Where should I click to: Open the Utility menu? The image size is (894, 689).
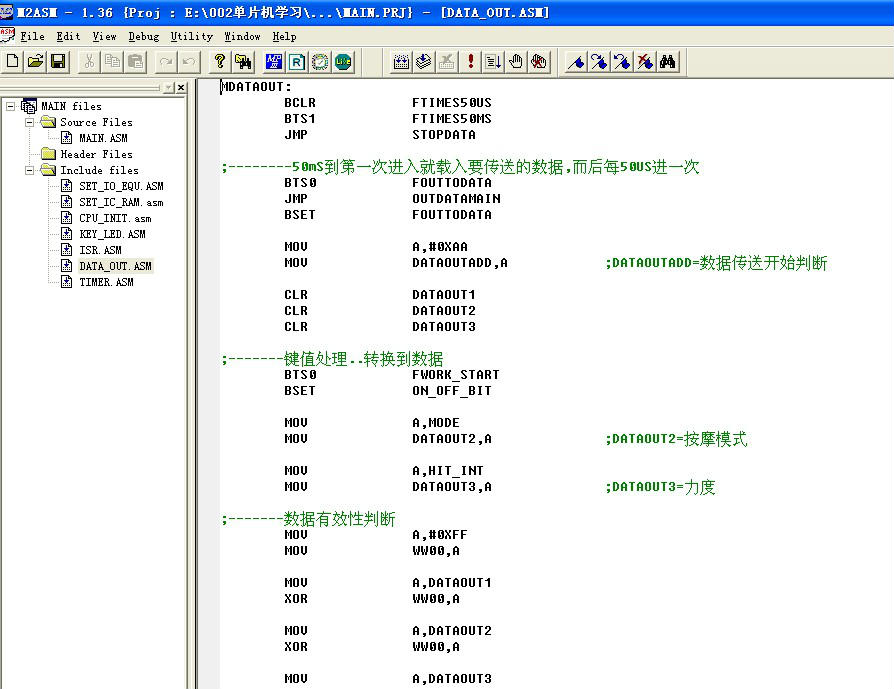pos(191,36)
